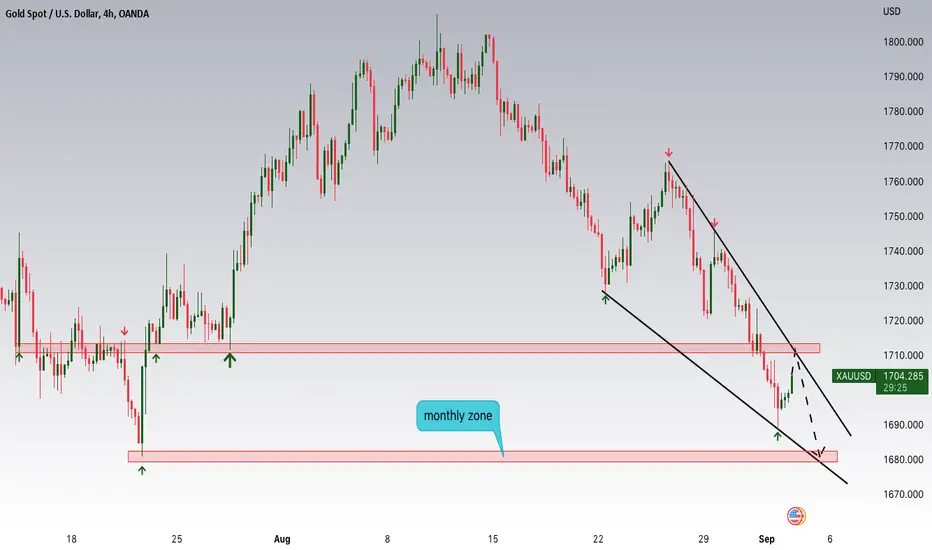
Task: Click the candle countdown timer 29:25
Action: tap(895, 388)
